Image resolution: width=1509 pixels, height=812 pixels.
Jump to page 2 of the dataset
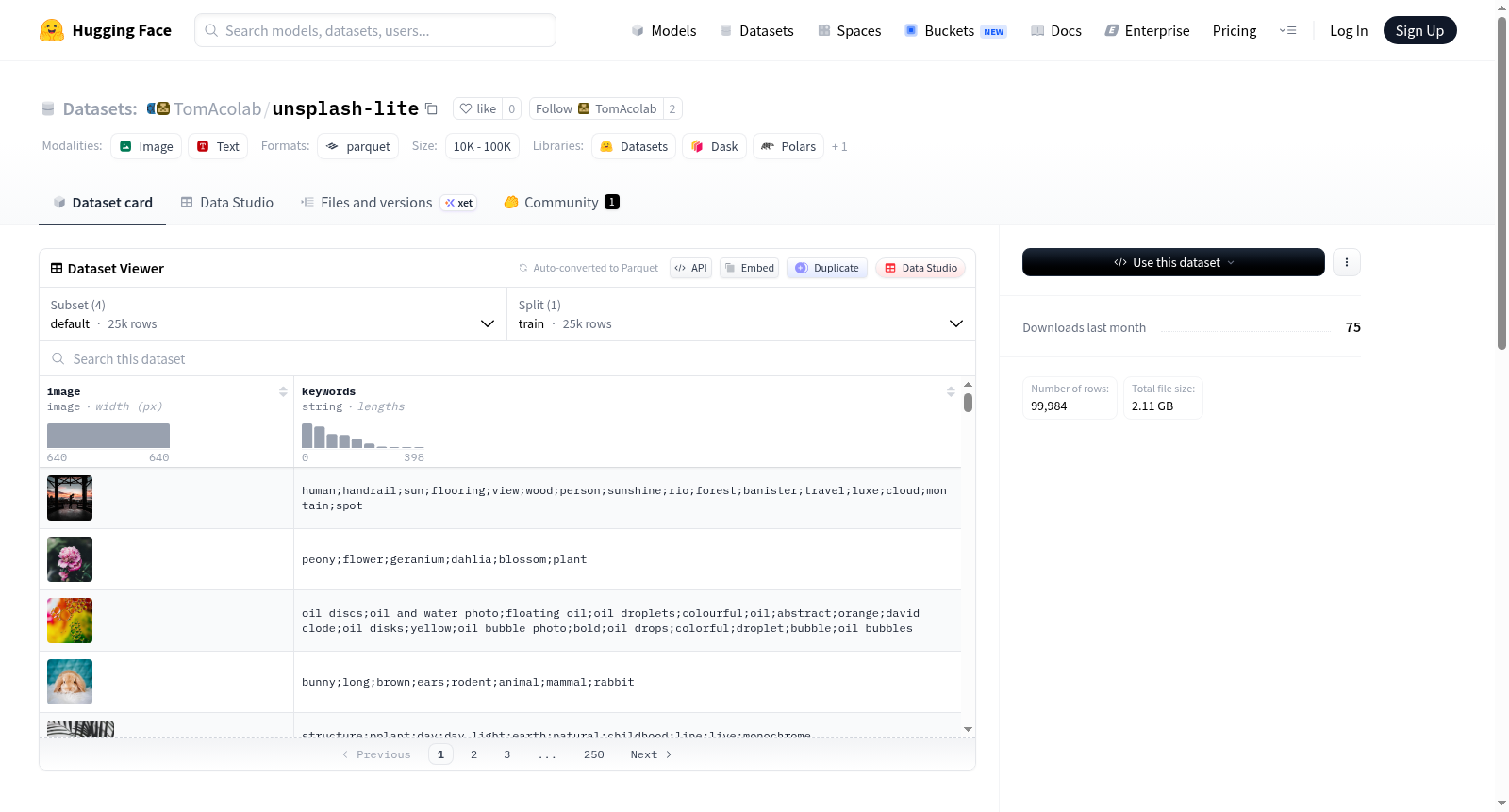pyautogui.click(x=473, y=754)
